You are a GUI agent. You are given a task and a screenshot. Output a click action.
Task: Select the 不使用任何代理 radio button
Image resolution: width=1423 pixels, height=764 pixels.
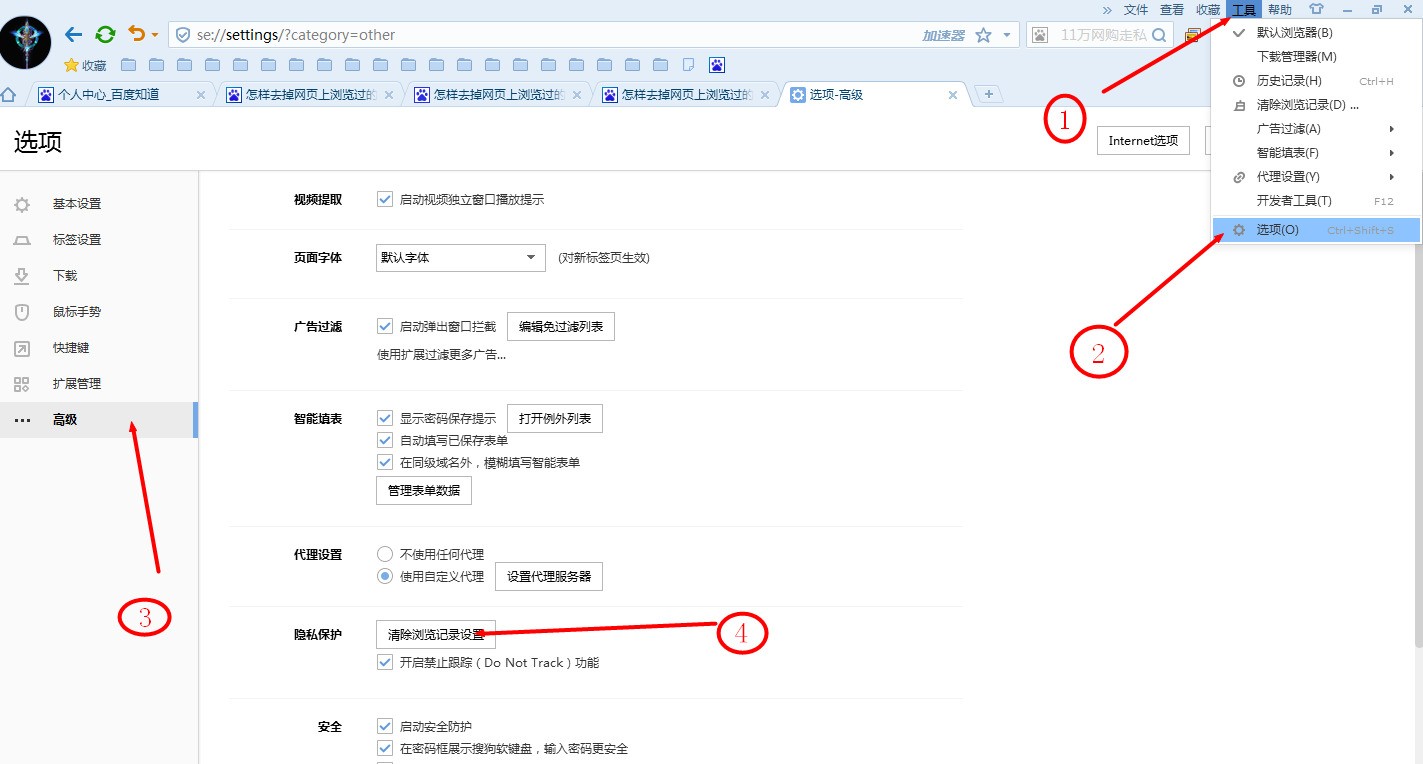pyautogui.click(x=384, y=553)
